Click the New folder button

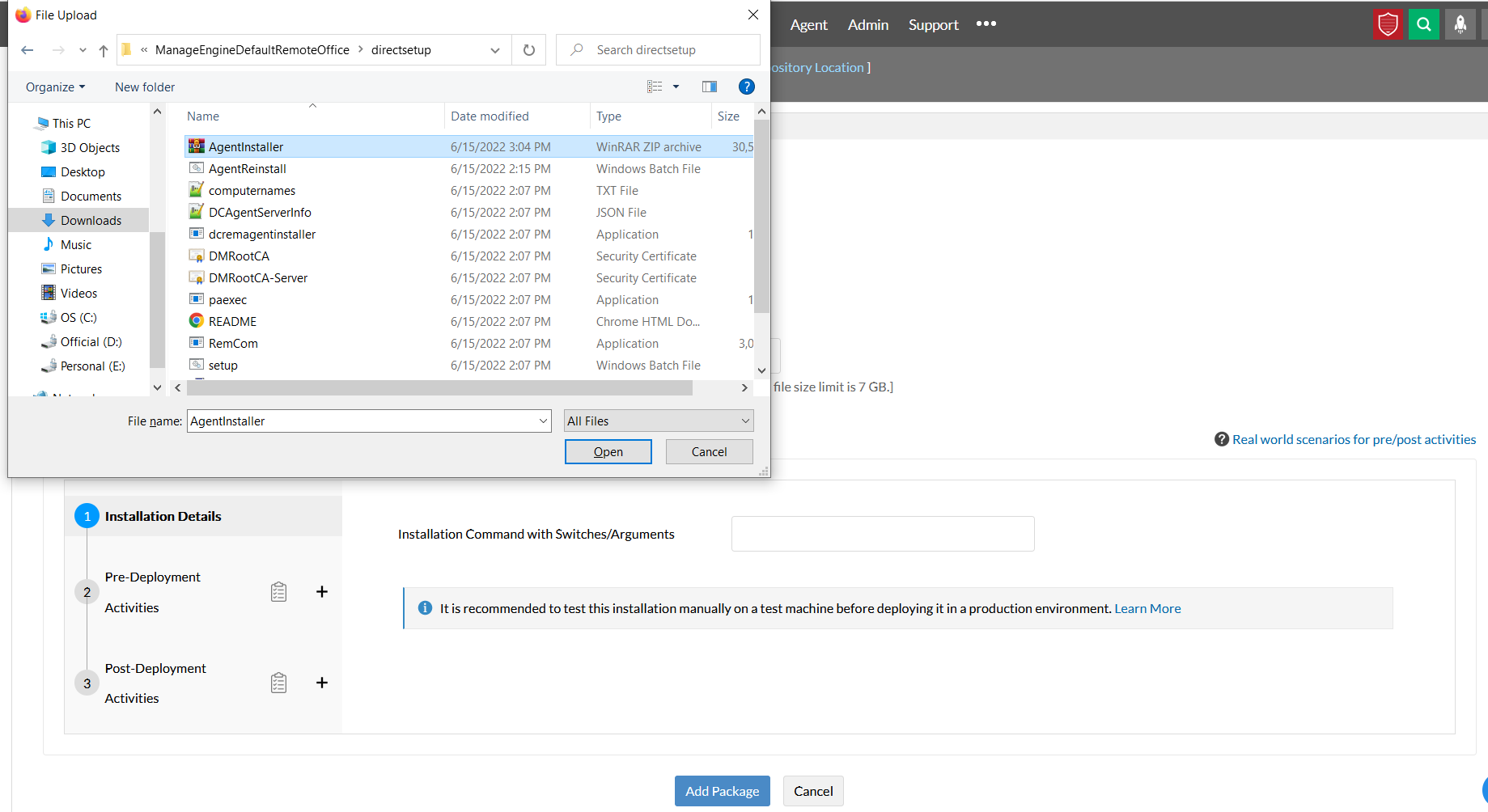coord(145,87)
